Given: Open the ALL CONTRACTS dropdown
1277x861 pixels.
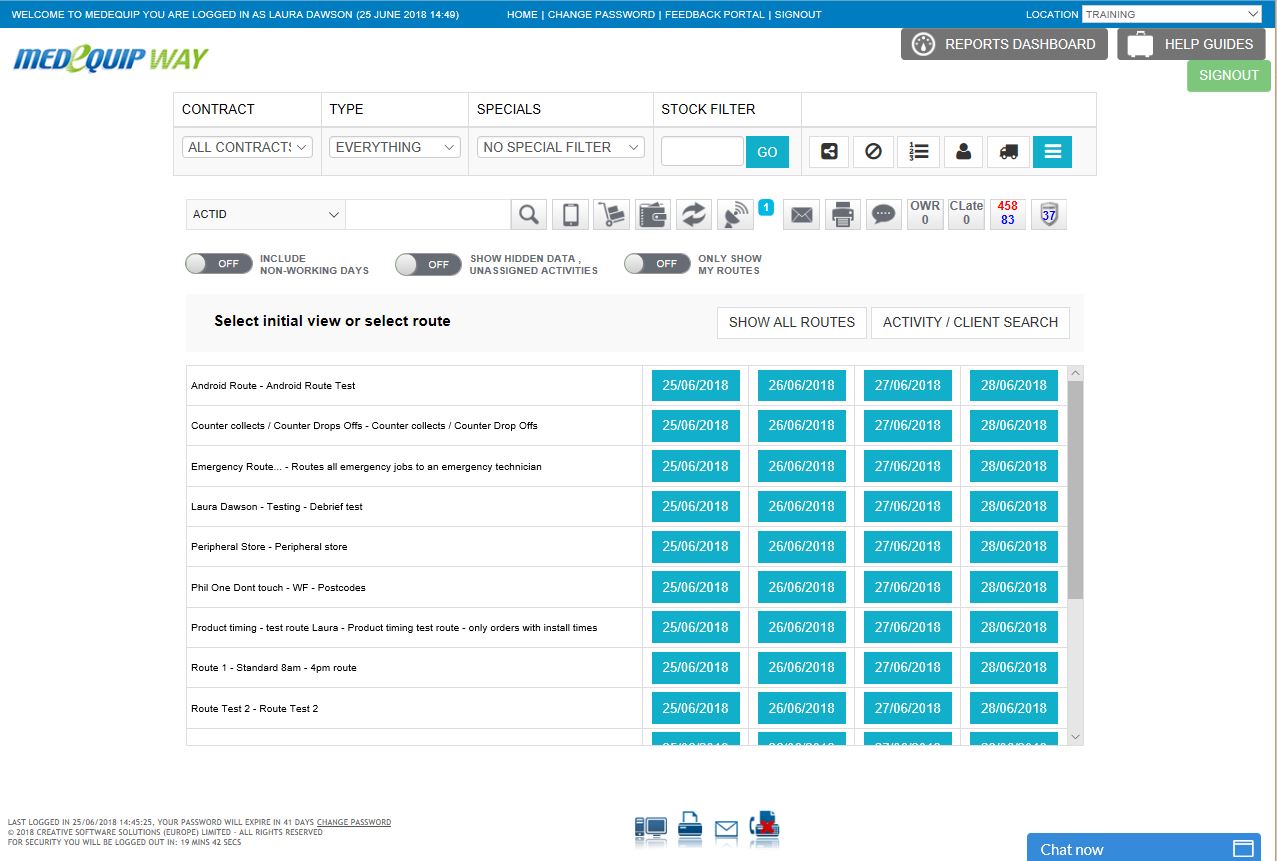Looking at the screenshot, I should [x=249, y=147].
